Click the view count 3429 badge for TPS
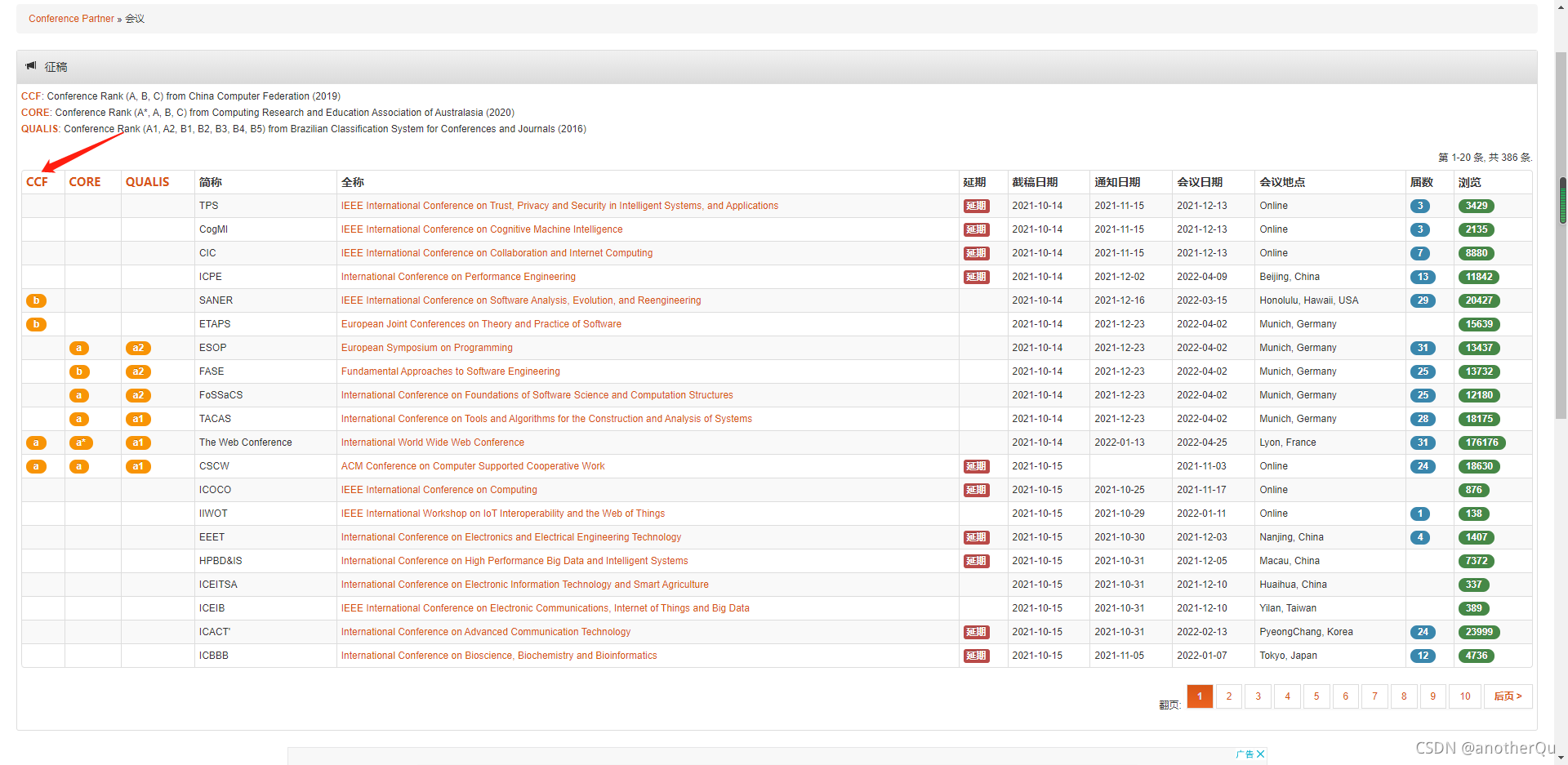The image size is (1568, 765). click(1477, 206)
